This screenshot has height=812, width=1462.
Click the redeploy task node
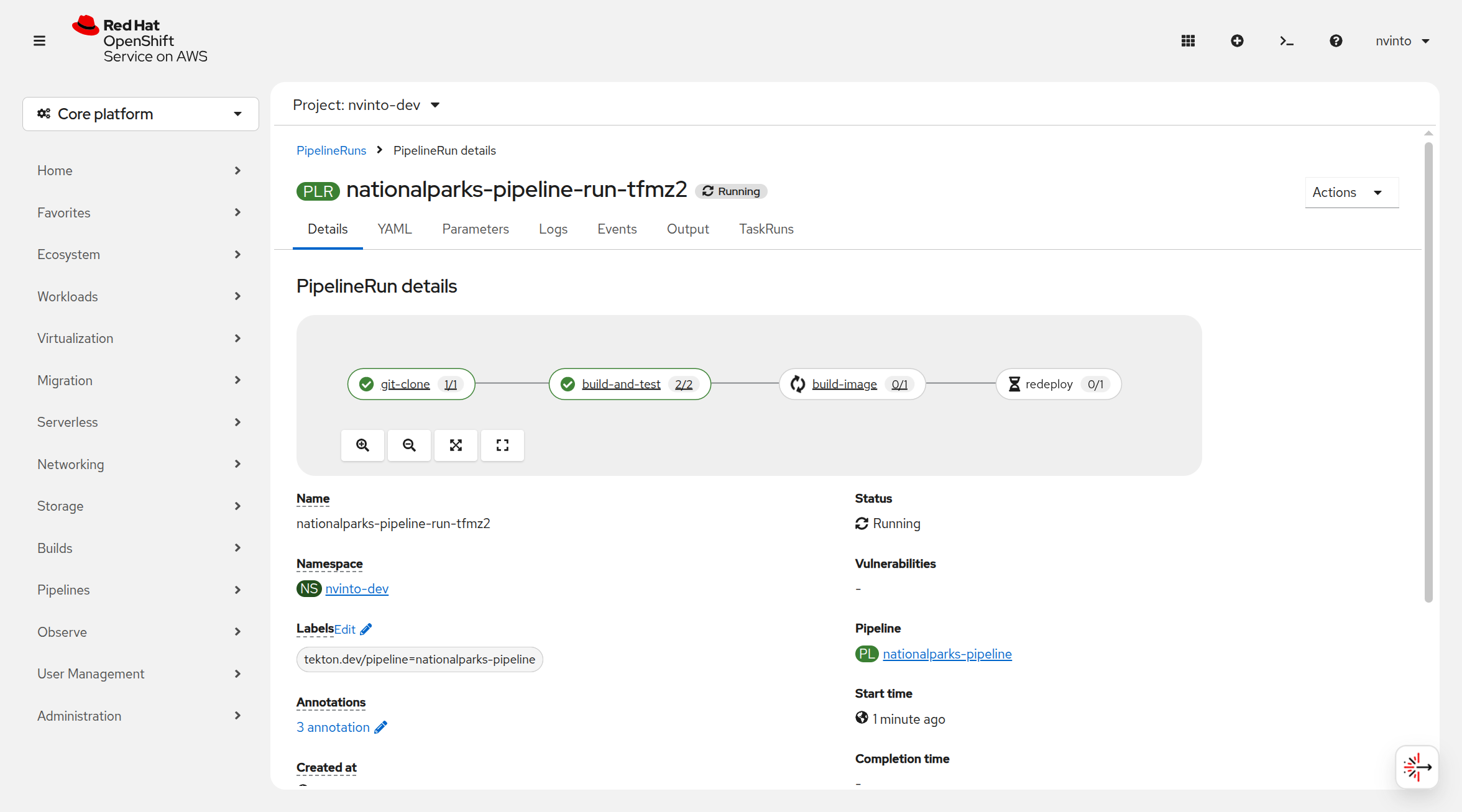(1059, 384)
